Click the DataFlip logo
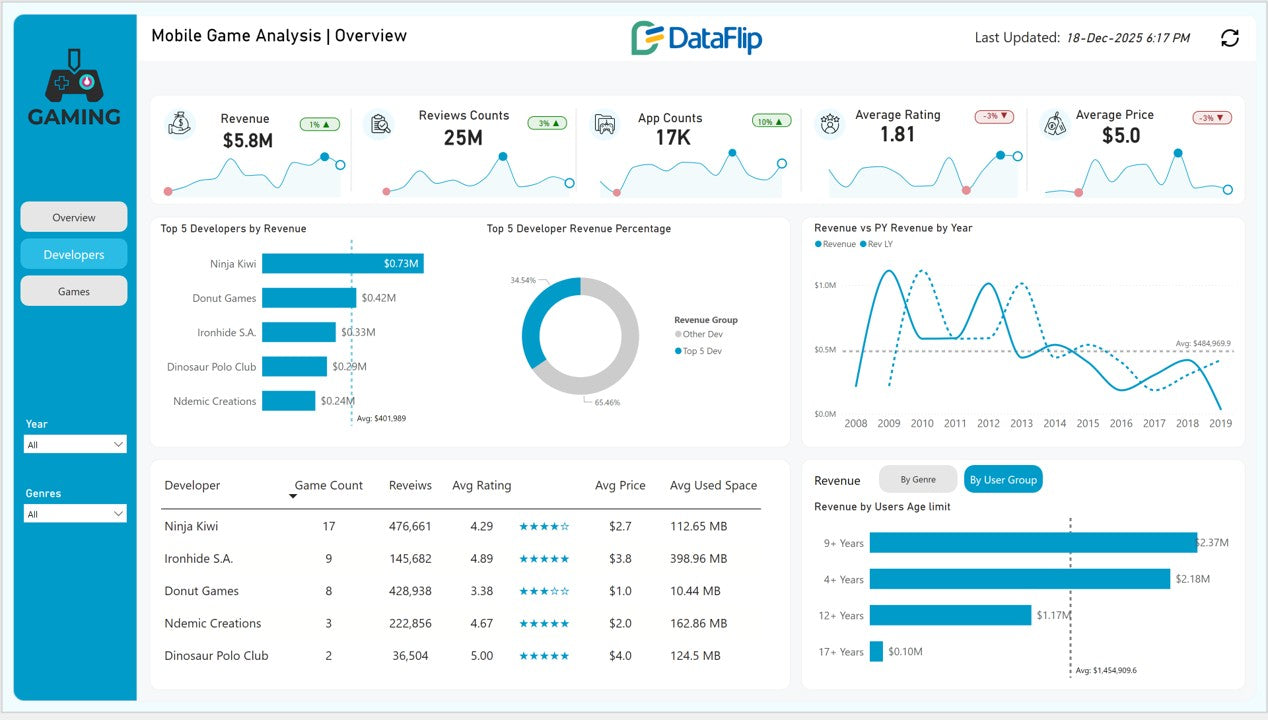The height and width of the screenshot is (720, 1268). point(696,38)
